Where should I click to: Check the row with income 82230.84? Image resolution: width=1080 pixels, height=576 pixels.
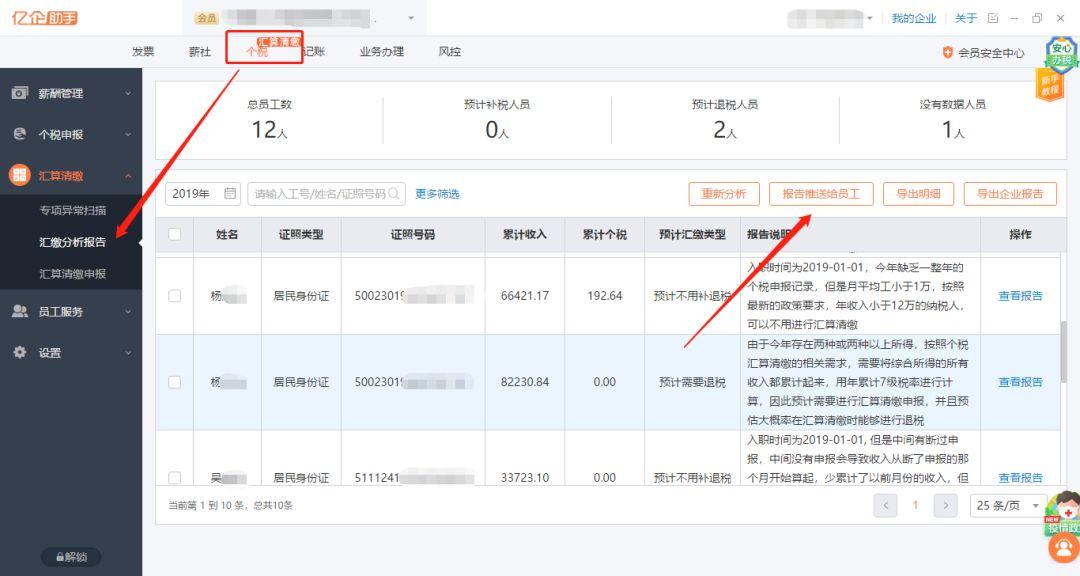(175, 382)
